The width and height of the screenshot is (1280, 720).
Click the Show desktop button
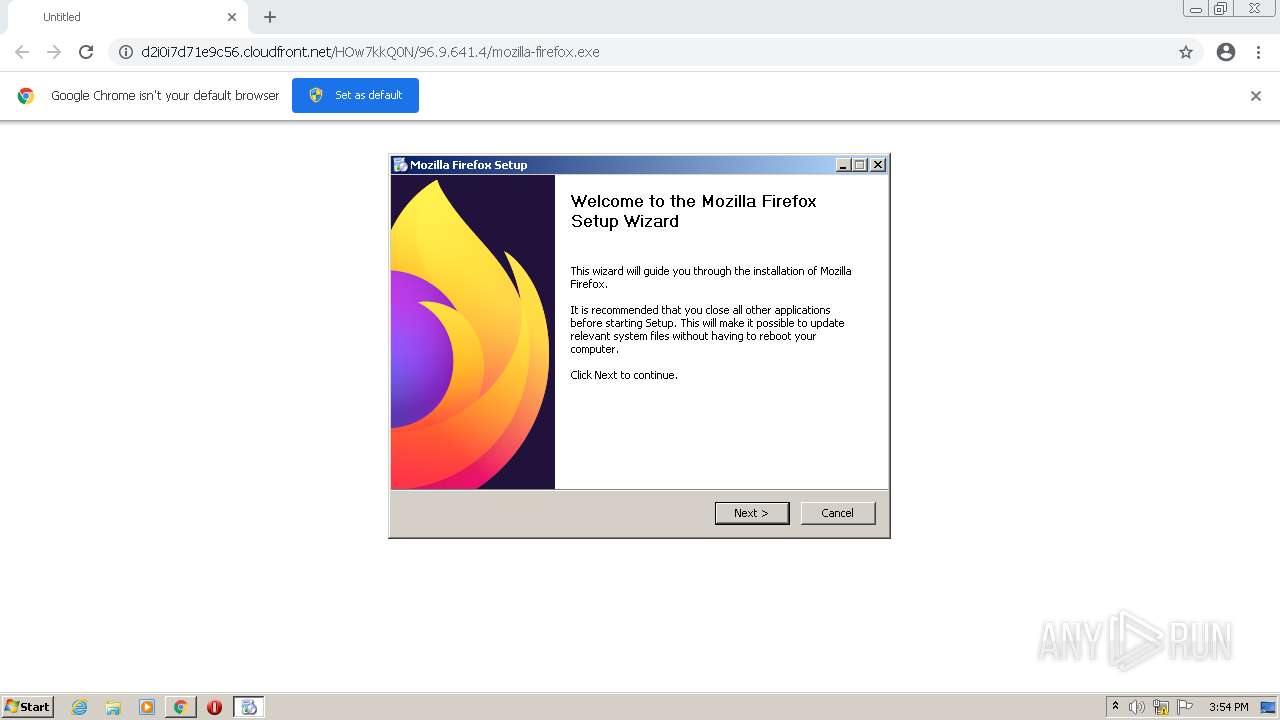(1268, 707)
